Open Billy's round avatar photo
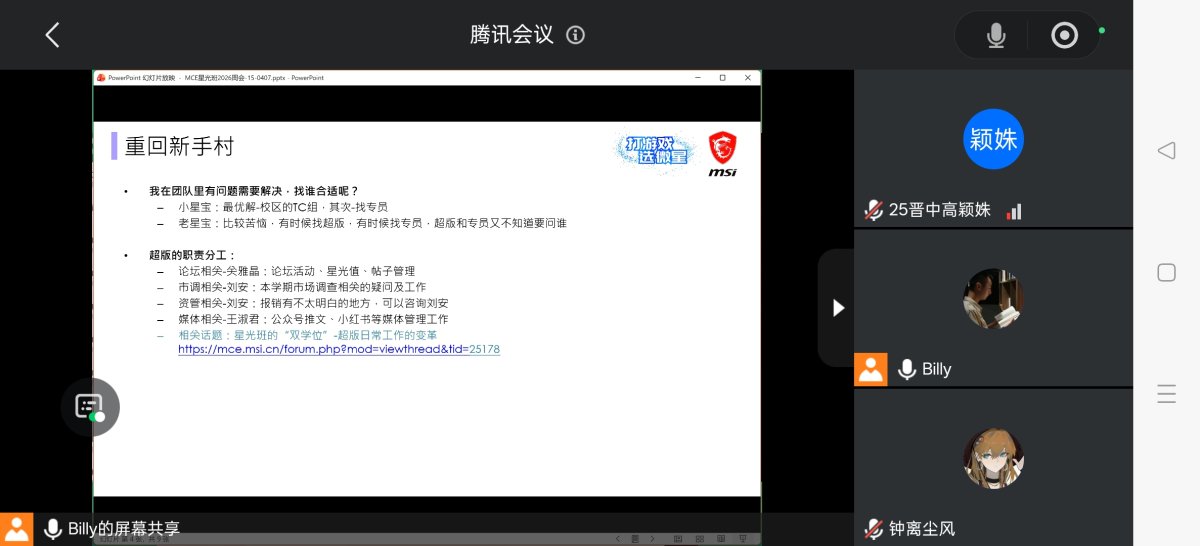Image resolution: width=1200 pixels, height=546 pixels. pyautogui.click(x=993, y=299)
